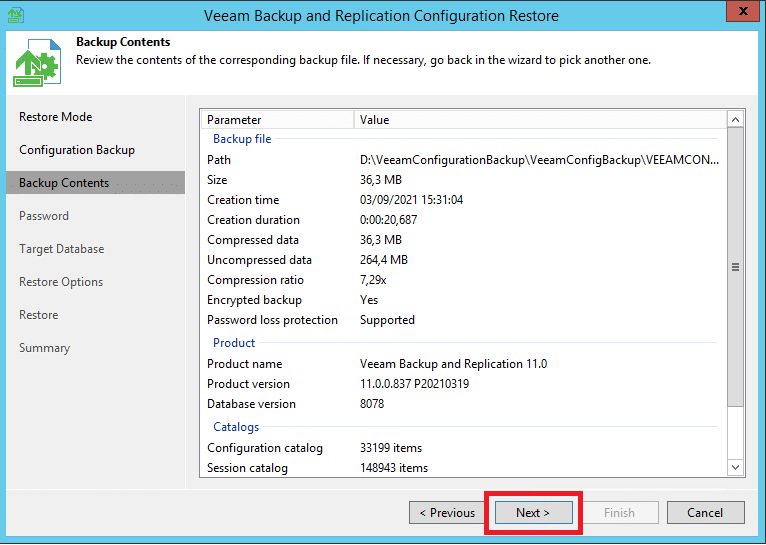Select the Restore step in sidebar
Screen dimensions: 766x545
tap(39, 315)
